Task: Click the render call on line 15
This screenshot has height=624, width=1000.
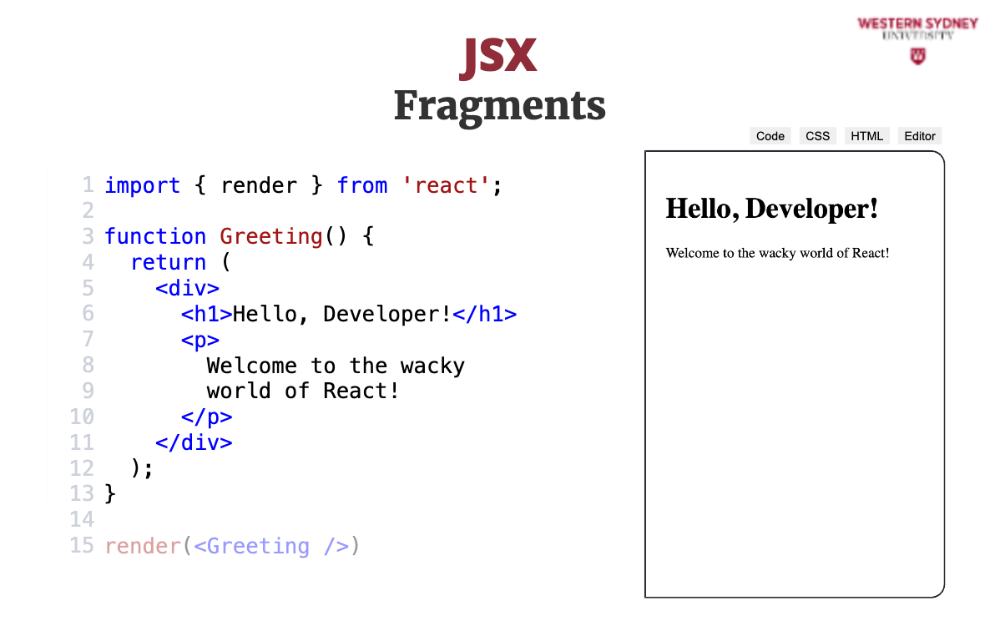Action: tap(143, 546)
